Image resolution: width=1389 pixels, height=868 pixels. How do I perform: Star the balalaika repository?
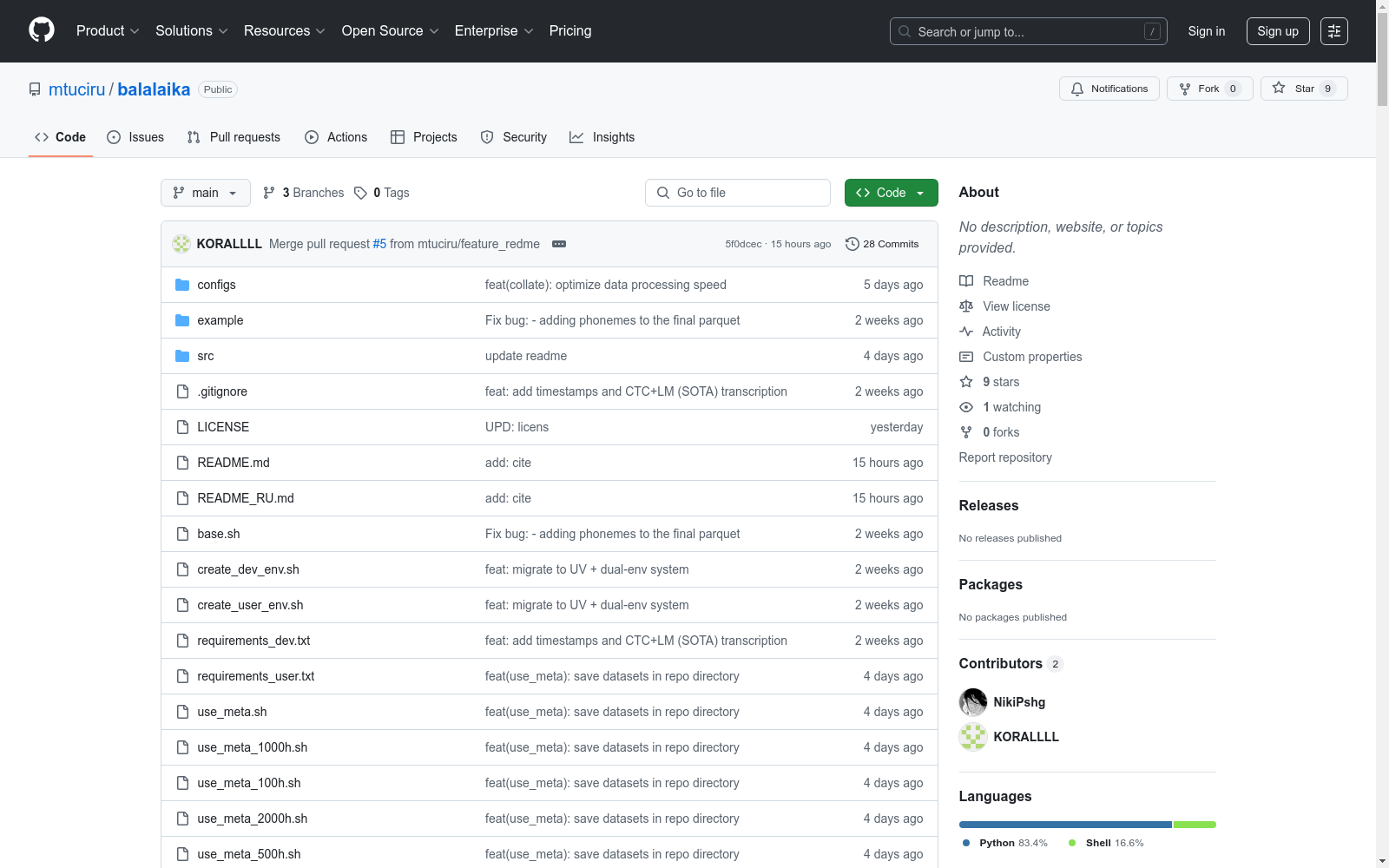point(1304,89)
